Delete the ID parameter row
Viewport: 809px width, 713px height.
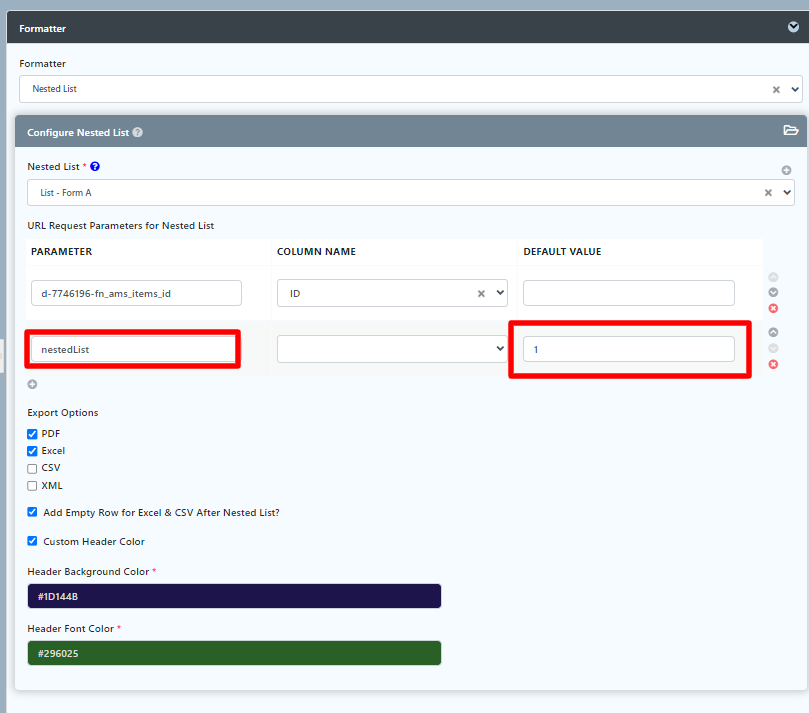773,308
